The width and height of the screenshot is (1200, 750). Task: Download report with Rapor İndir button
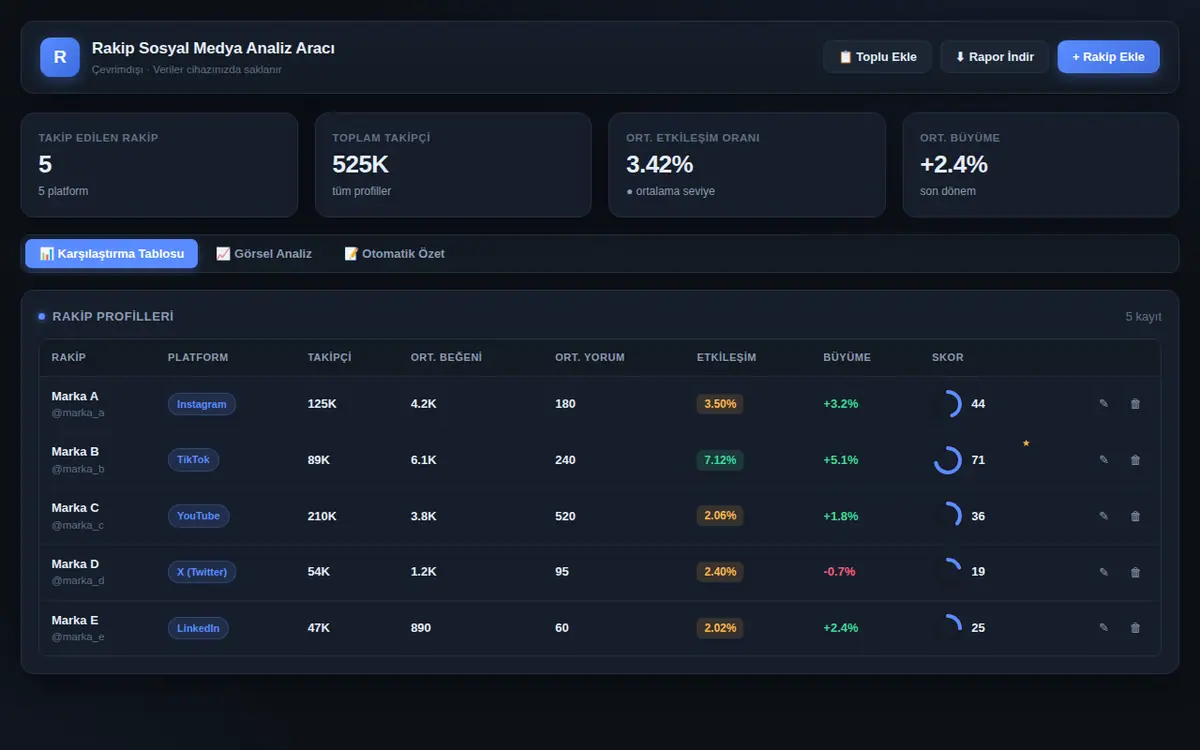click(995, 57)
